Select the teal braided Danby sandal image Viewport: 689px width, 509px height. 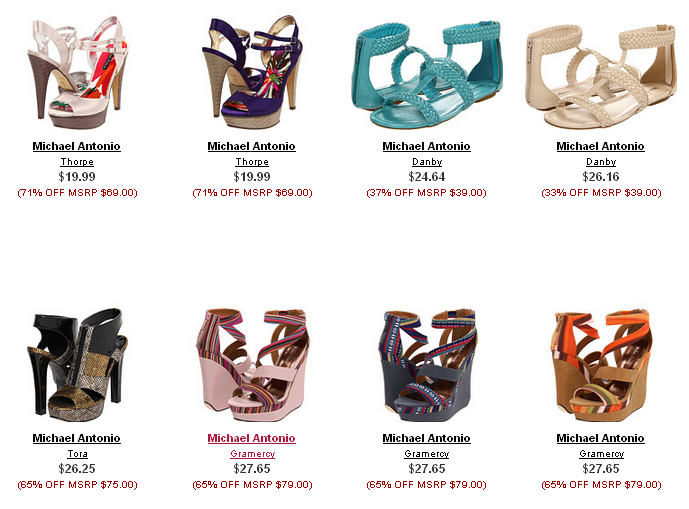[x=427, y=74]
